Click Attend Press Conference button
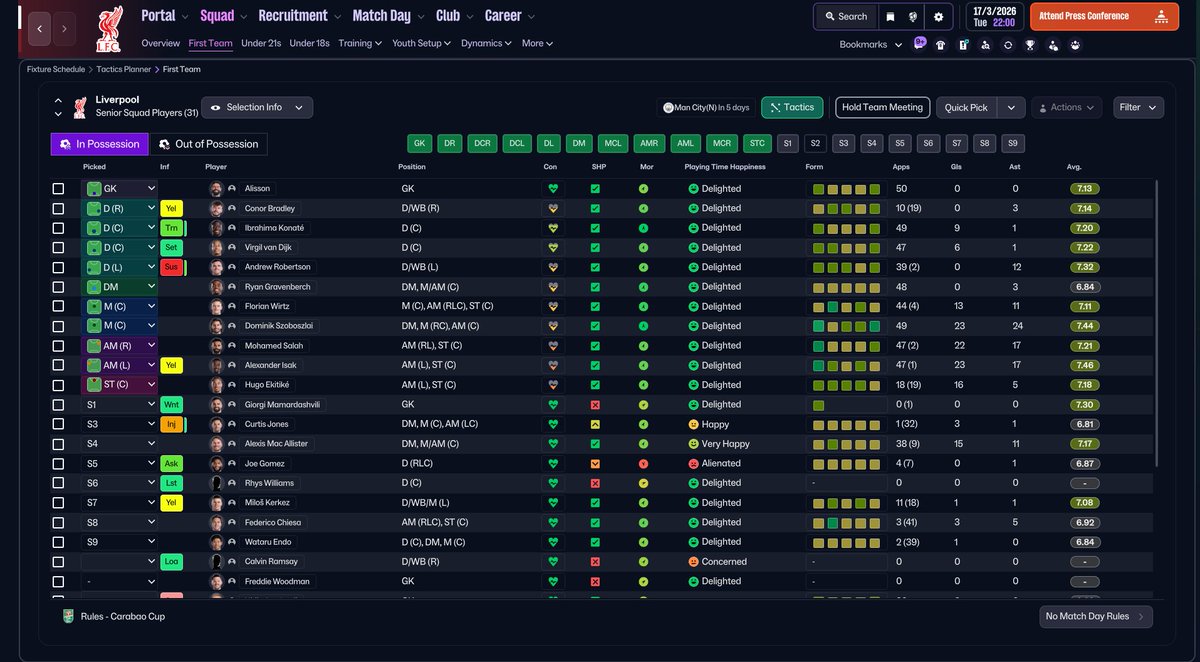This screenshot has width=1200, height=662. [1103, 16]
